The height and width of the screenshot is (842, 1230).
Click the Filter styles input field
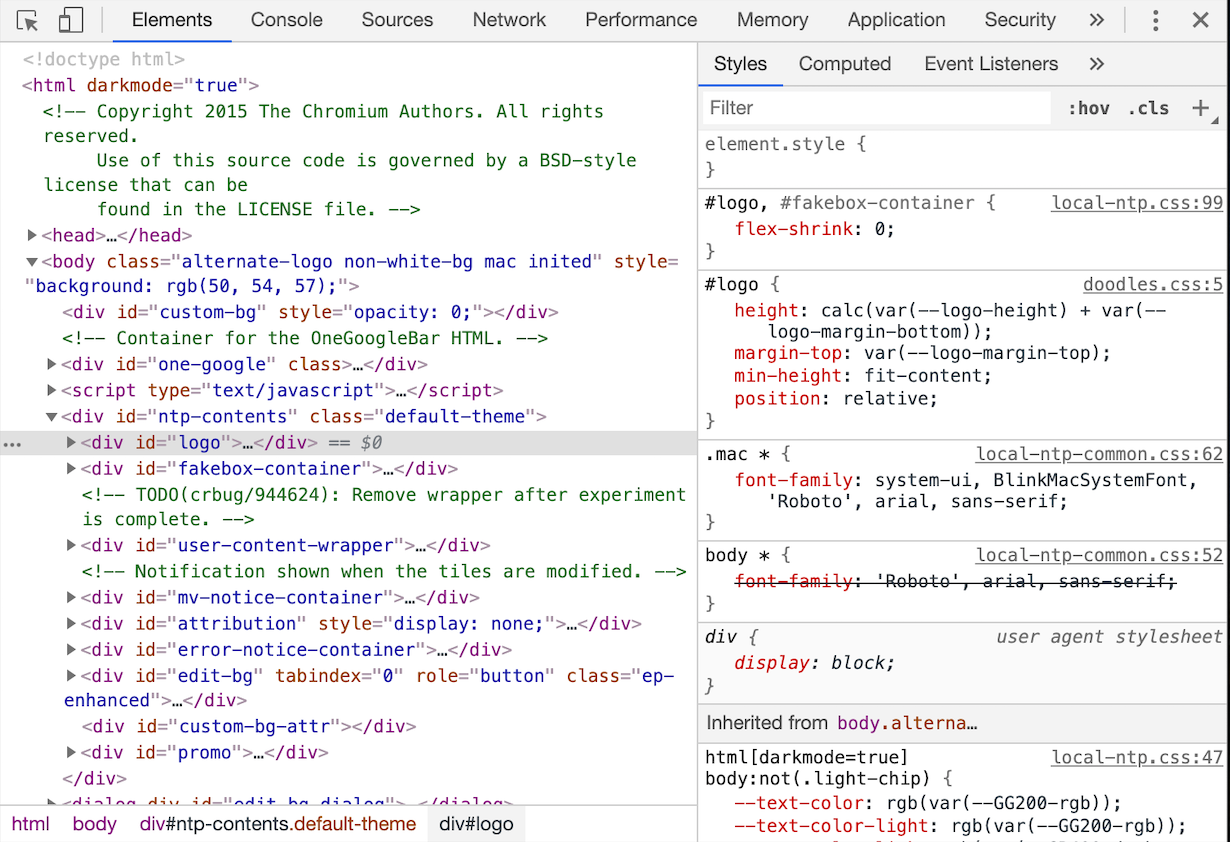[x=878, y=108]
